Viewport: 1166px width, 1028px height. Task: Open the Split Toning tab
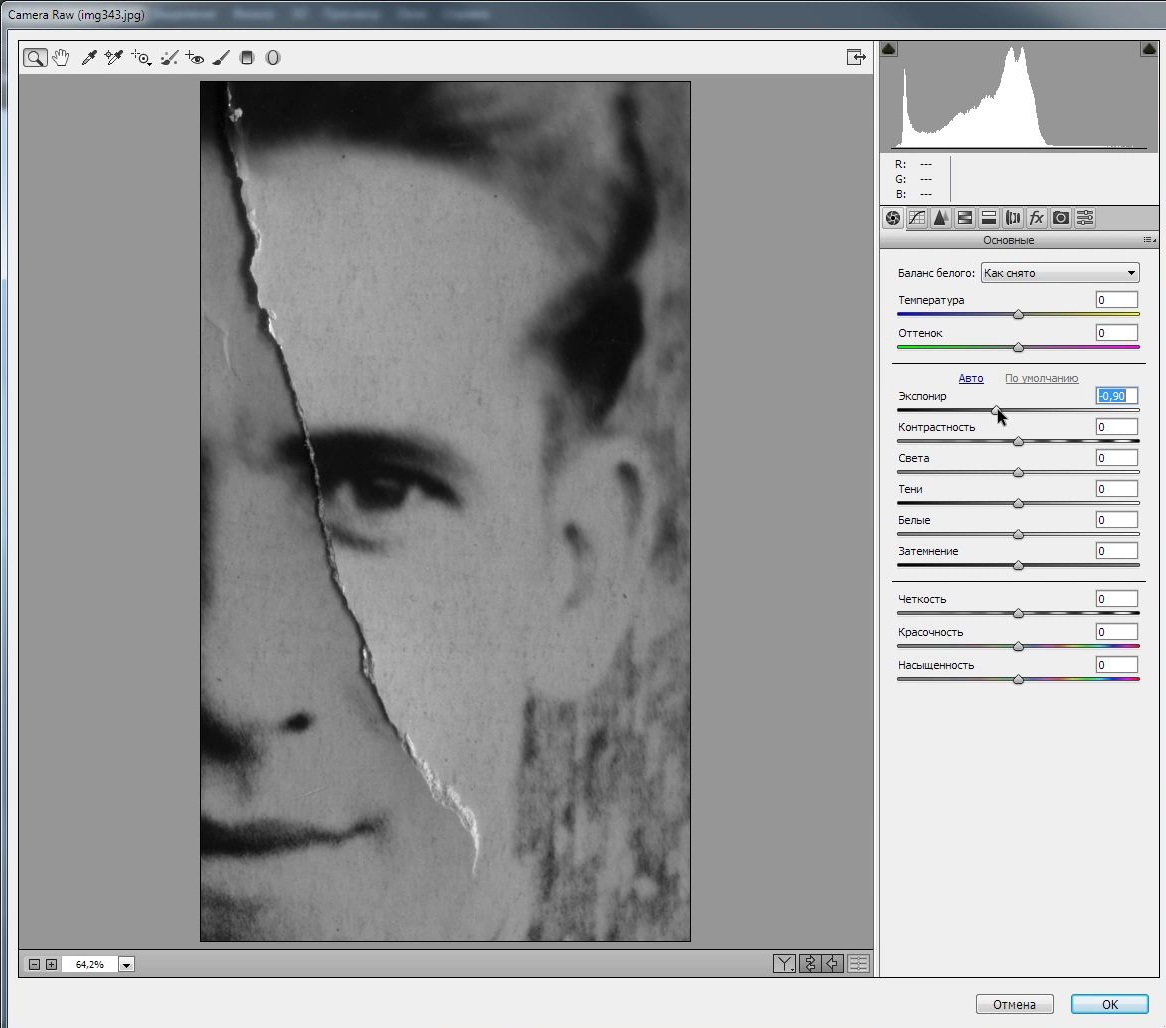988,218
